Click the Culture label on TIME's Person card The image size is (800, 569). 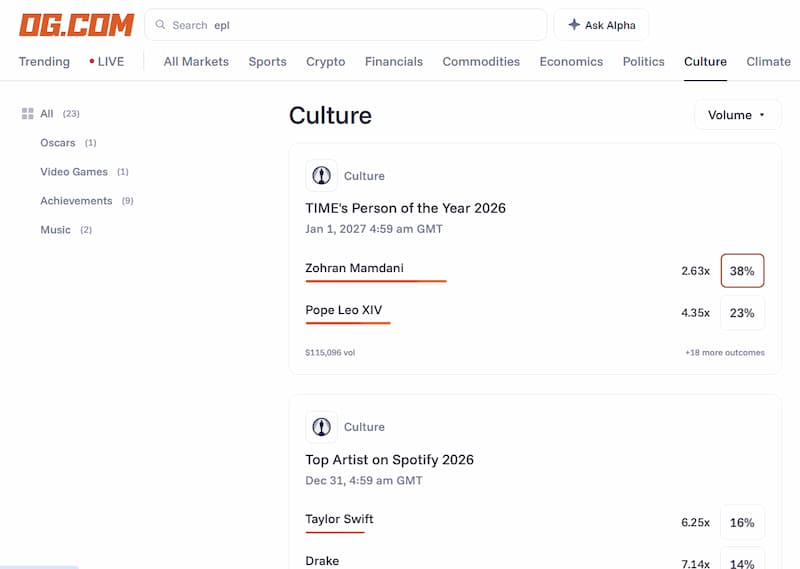(364, 176)
